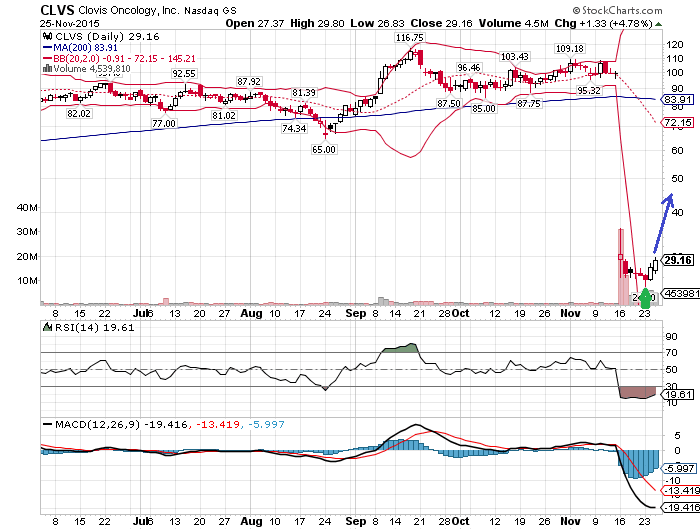Click the boxed 29.16 last price tag
The image size is (700, 530).
[x=678, y=260]
